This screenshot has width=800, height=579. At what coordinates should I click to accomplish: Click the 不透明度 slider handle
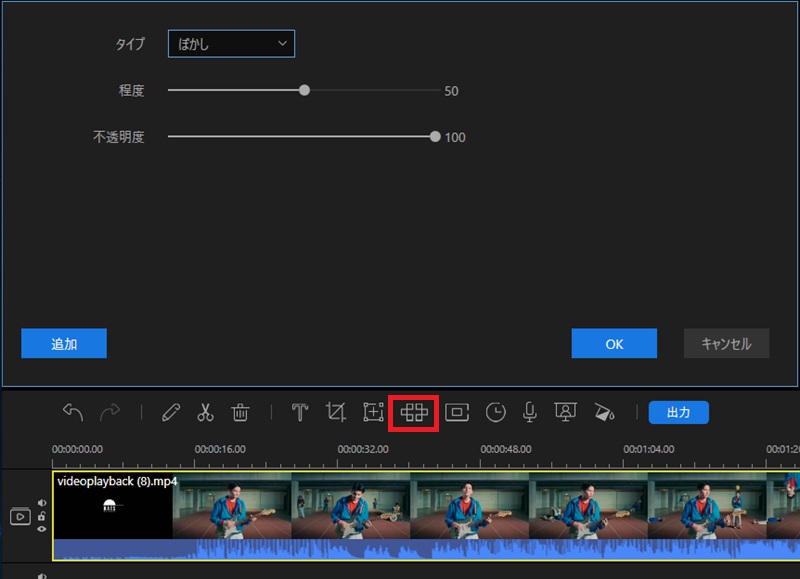pos(435,137)
